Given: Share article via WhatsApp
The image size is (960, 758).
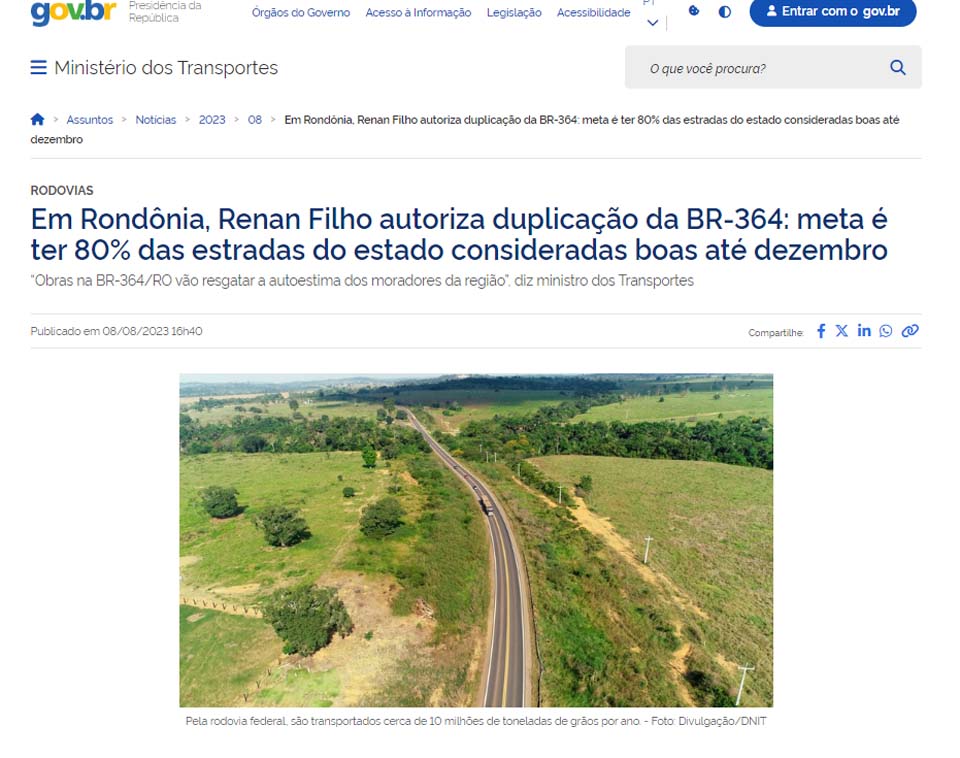Looking at the screenshot, I should (x=885, y=331).
